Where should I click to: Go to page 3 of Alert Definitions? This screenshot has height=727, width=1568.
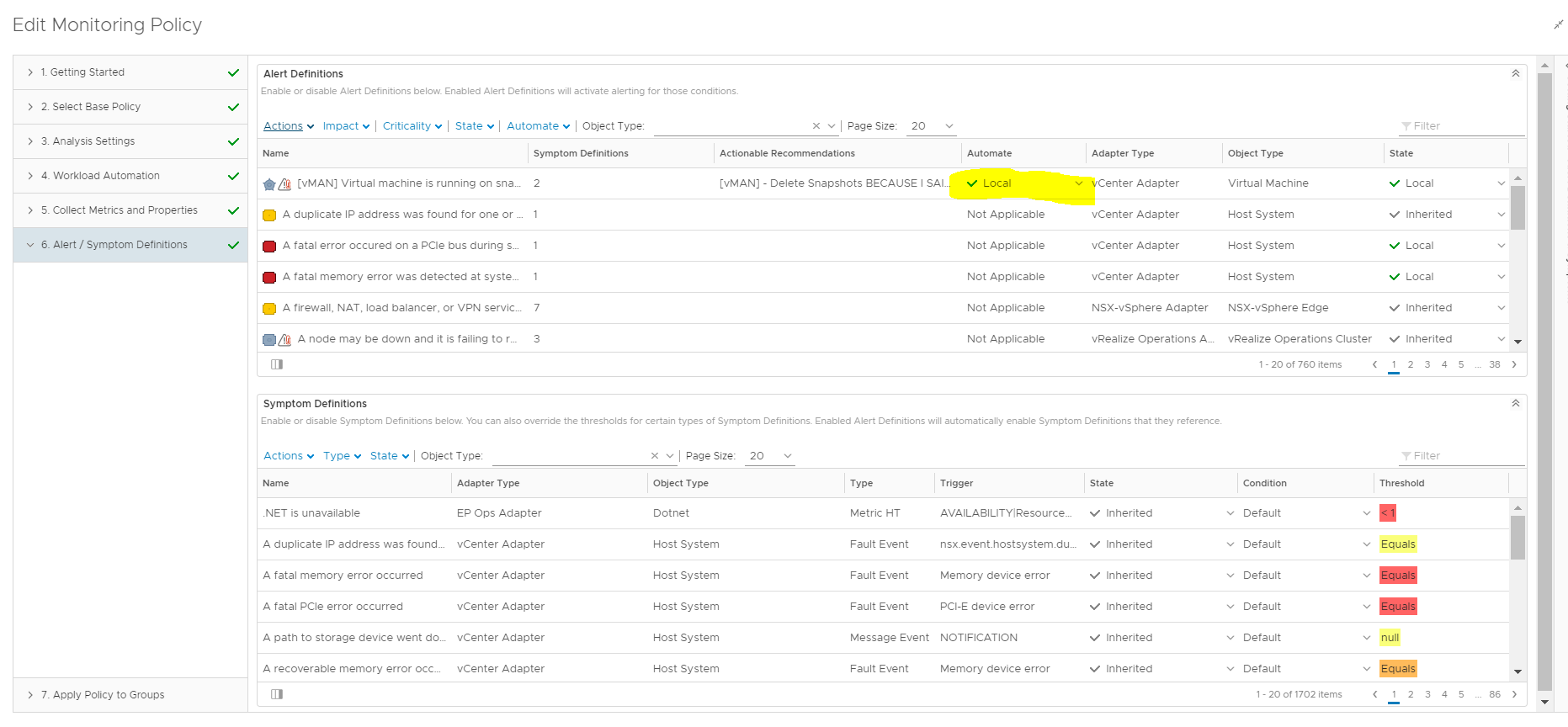tap(1427, 364)
